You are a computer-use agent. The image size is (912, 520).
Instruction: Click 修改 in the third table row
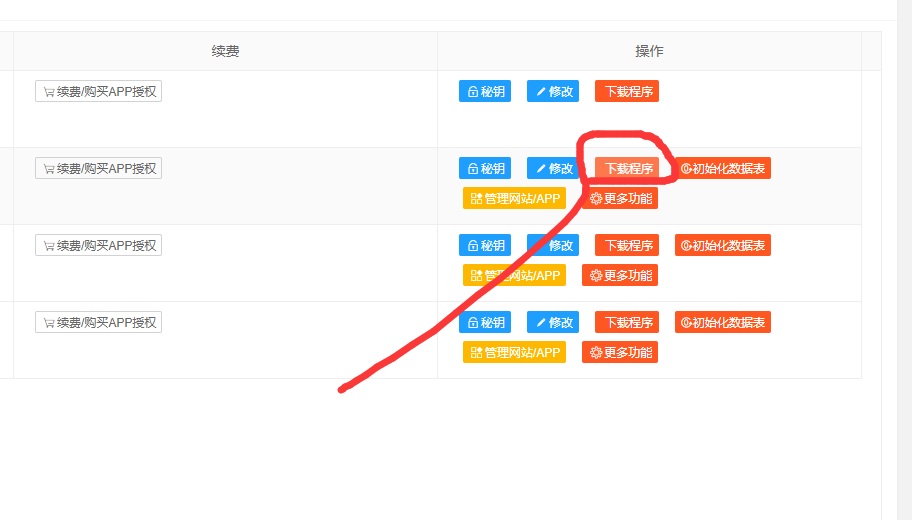click(553, 245)
